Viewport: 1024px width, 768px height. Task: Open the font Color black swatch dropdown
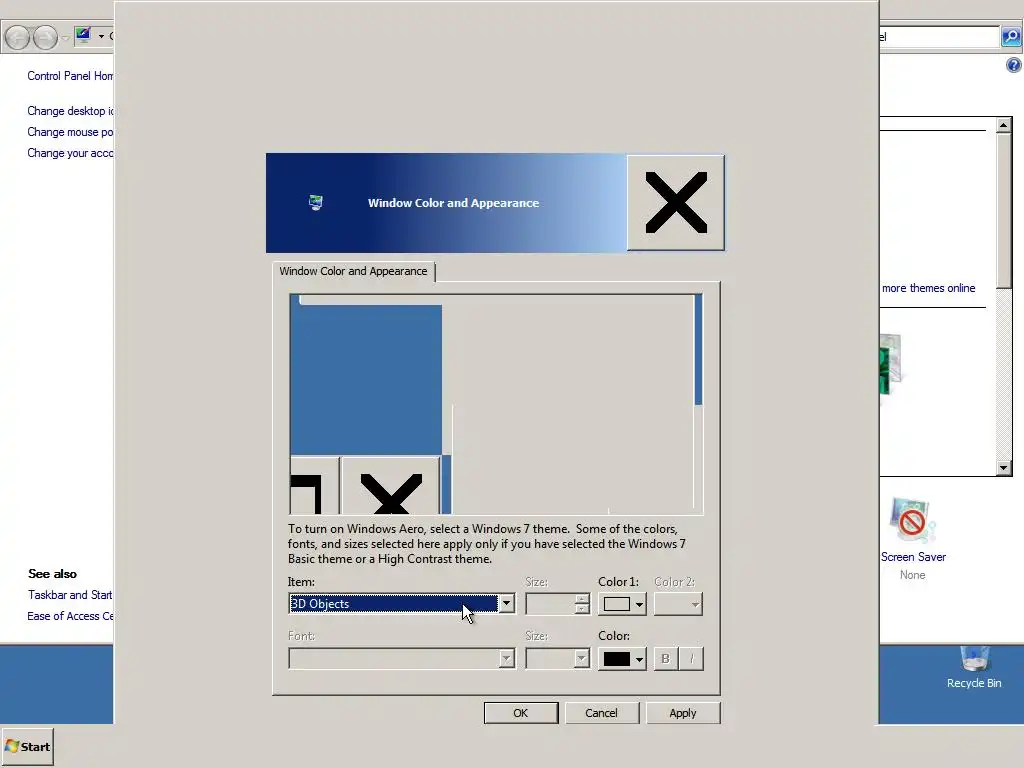[x=622, y=658]
